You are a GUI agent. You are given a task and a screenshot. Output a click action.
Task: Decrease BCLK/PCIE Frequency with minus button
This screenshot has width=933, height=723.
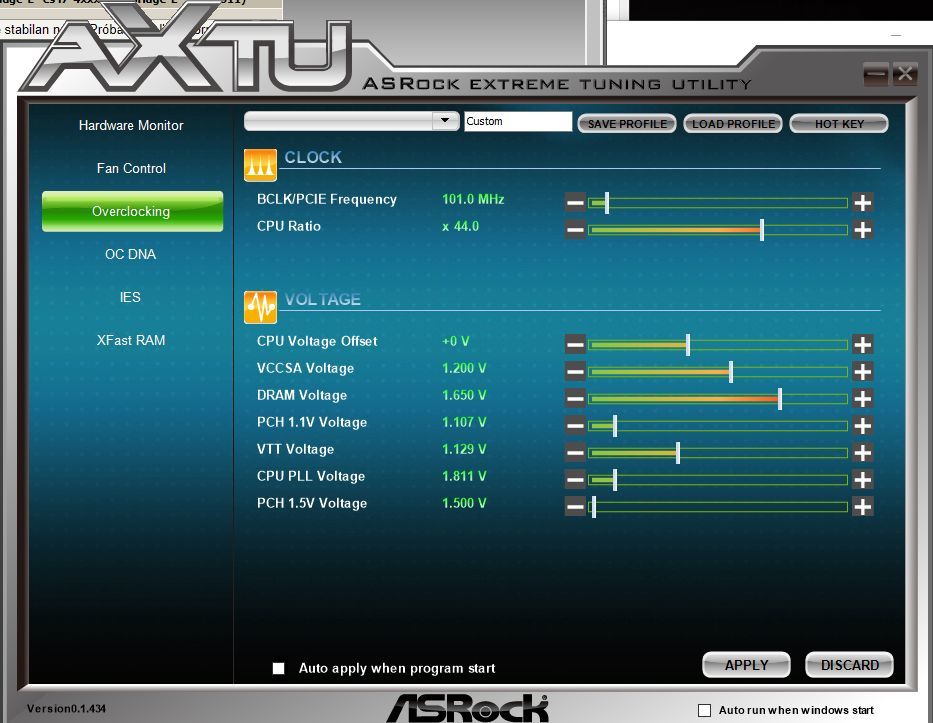pyautogui.click(x=575, y=202)
